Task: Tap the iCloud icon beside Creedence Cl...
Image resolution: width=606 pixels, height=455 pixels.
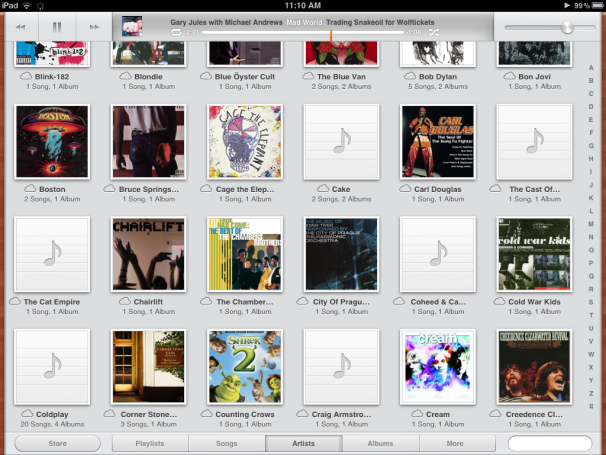Action: coord(495,413)
